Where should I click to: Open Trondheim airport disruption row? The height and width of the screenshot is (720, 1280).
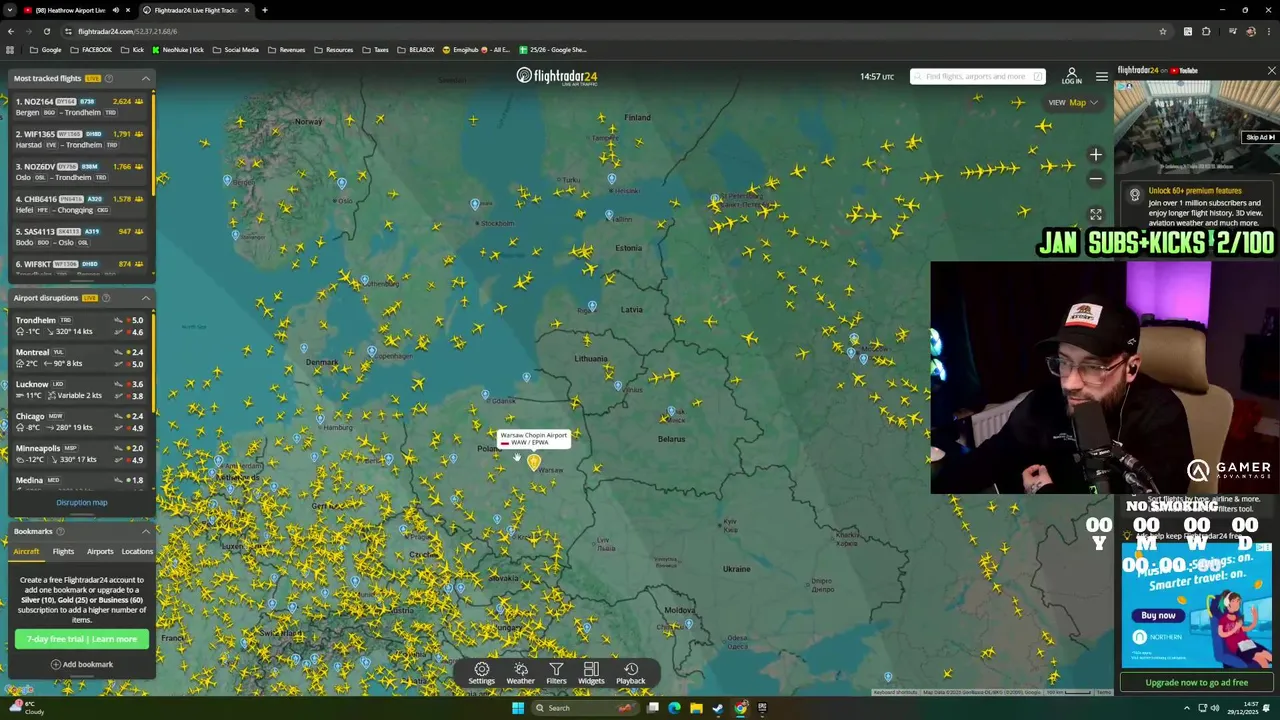point(78,325)
